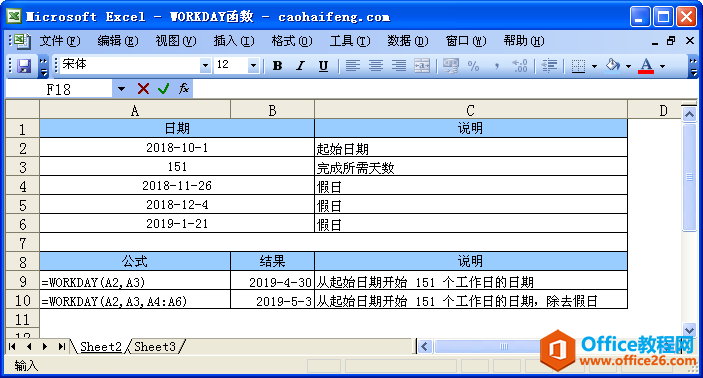The height and width of the screenshot is (378, 703).
Task: Click vertical scrollbar down arrow
Action: [689, 330]
